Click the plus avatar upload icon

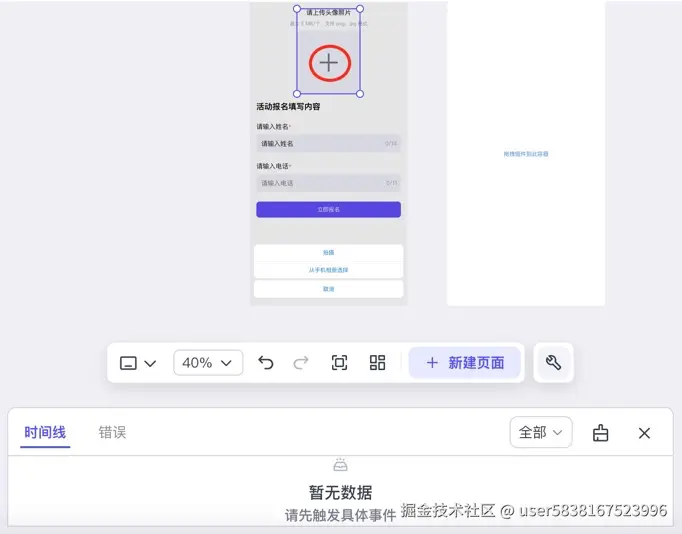329,63
